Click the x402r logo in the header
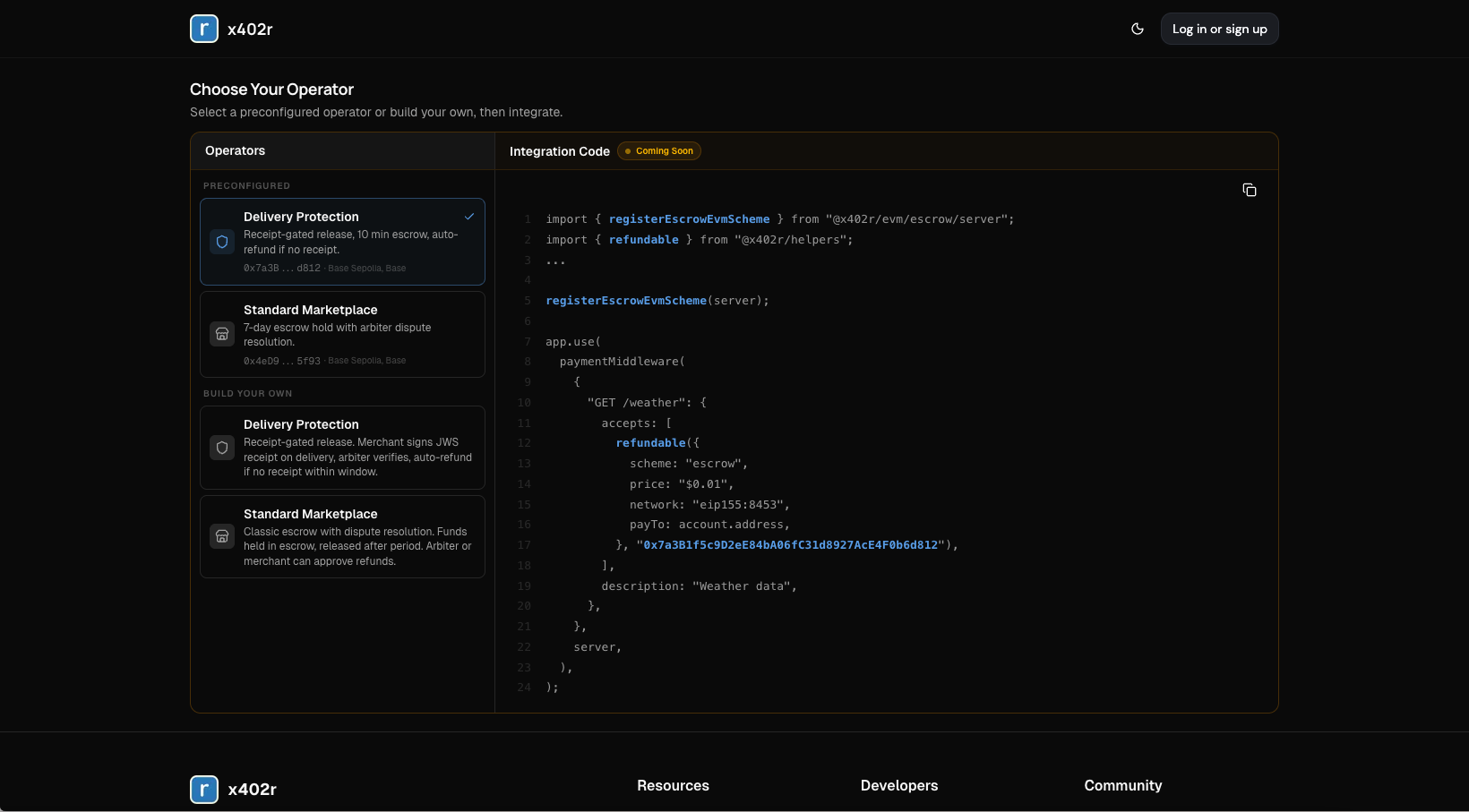1469x812 pixels. 231,29
